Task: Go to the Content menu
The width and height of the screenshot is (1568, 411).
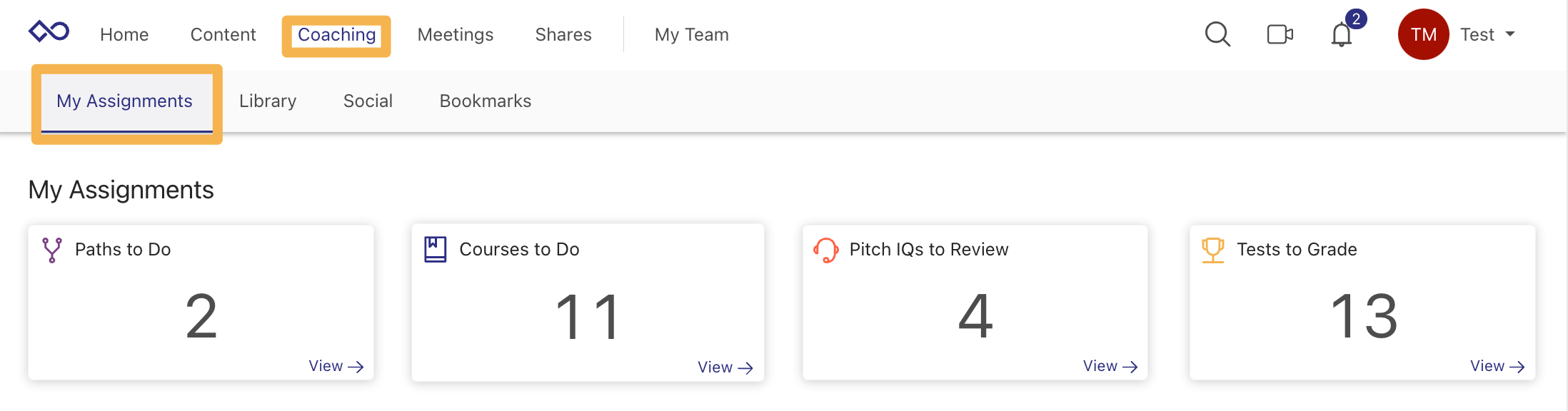Action: [223, 35]
